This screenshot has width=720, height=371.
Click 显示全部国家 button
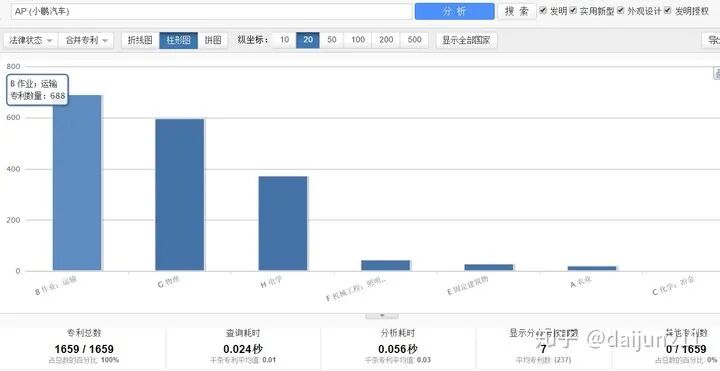pos(466,40)
